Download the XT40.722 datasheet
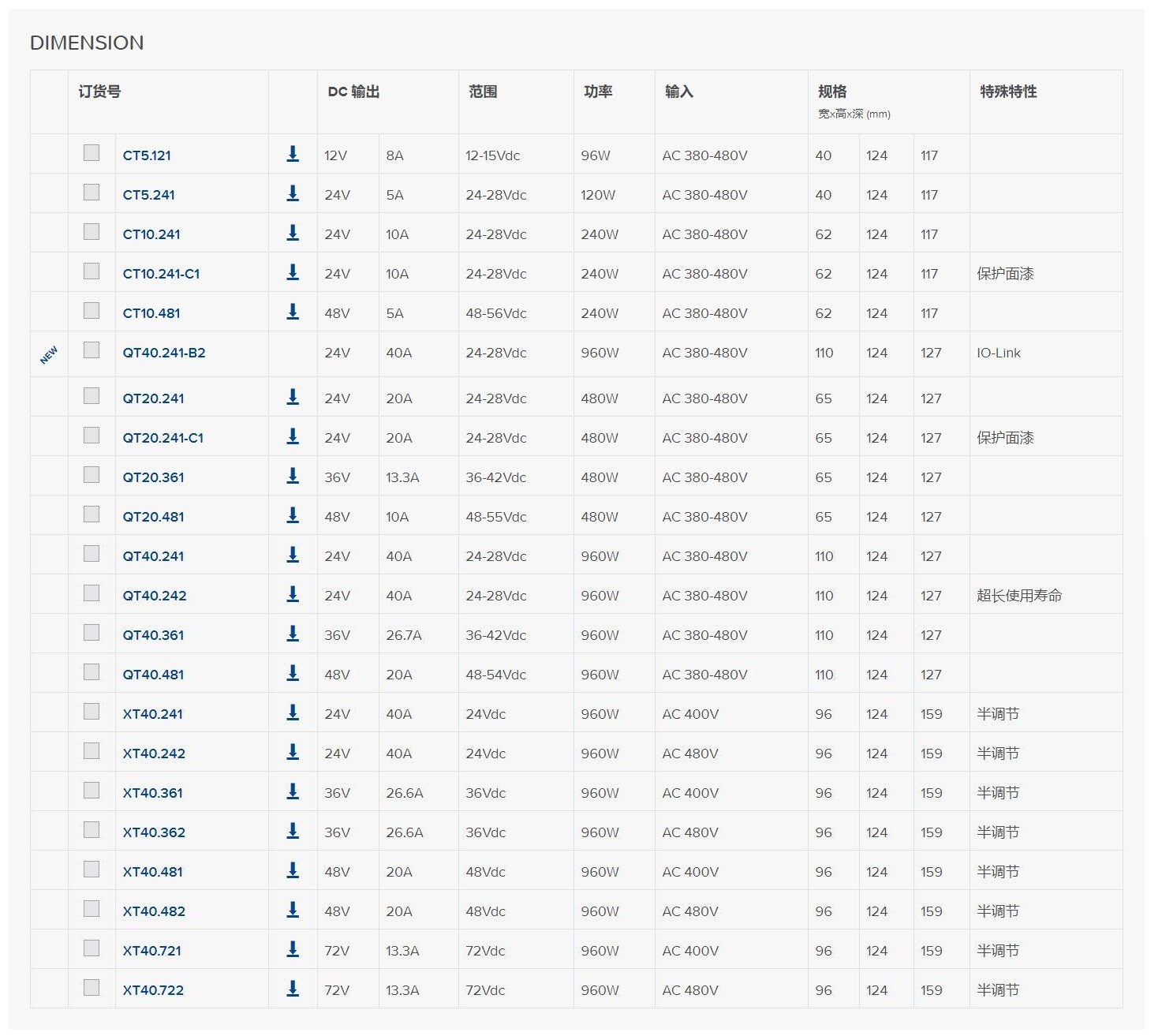Viewport: 1162px width, 1036px height. coord(293,989)
